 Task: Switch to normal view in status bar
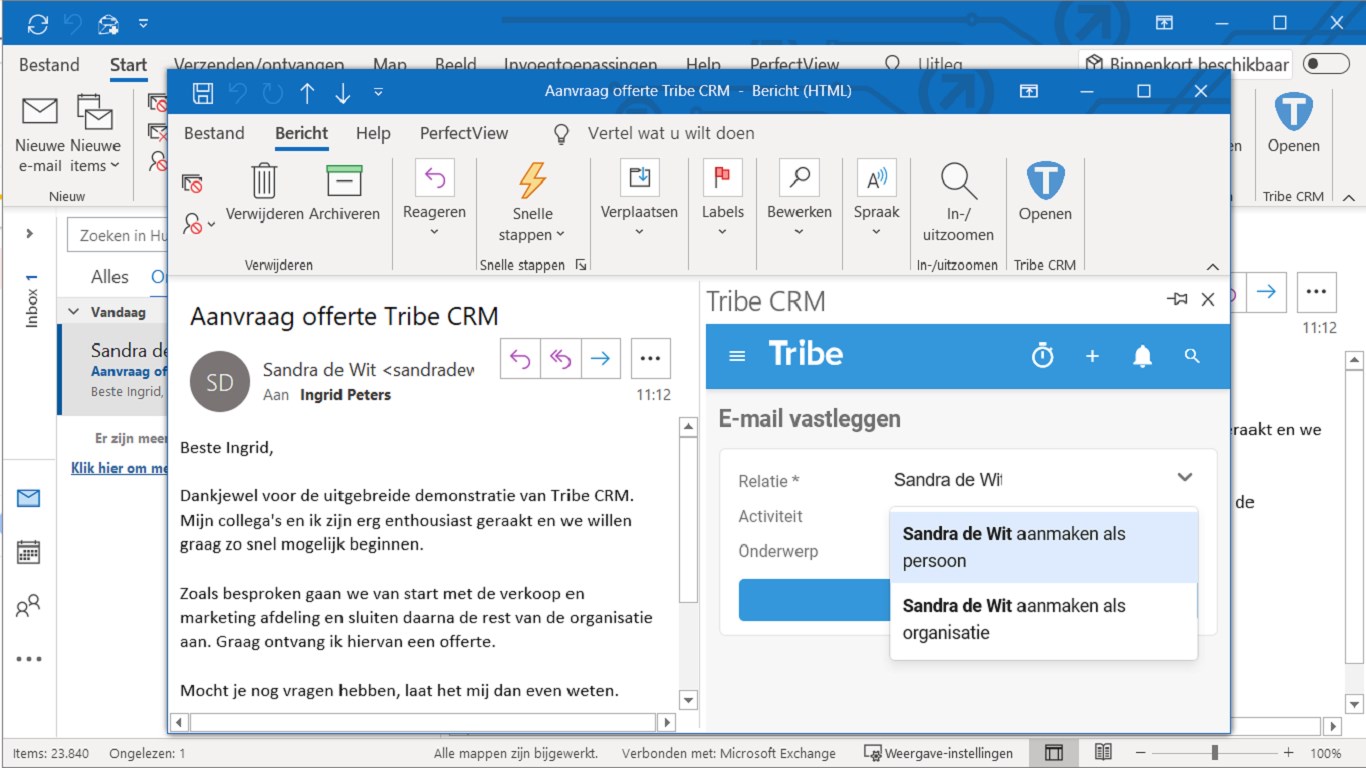point(1053,753)
